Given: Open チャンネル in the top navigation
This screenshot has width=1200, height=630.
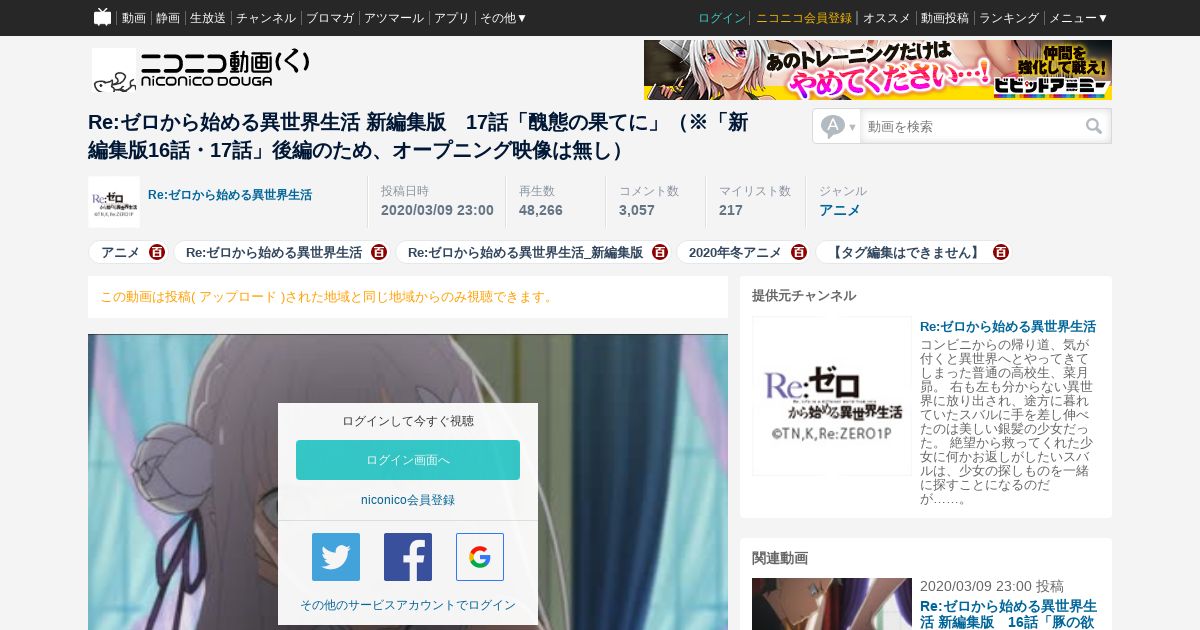Looking at the screenshot, I should (x=266, y=18).
